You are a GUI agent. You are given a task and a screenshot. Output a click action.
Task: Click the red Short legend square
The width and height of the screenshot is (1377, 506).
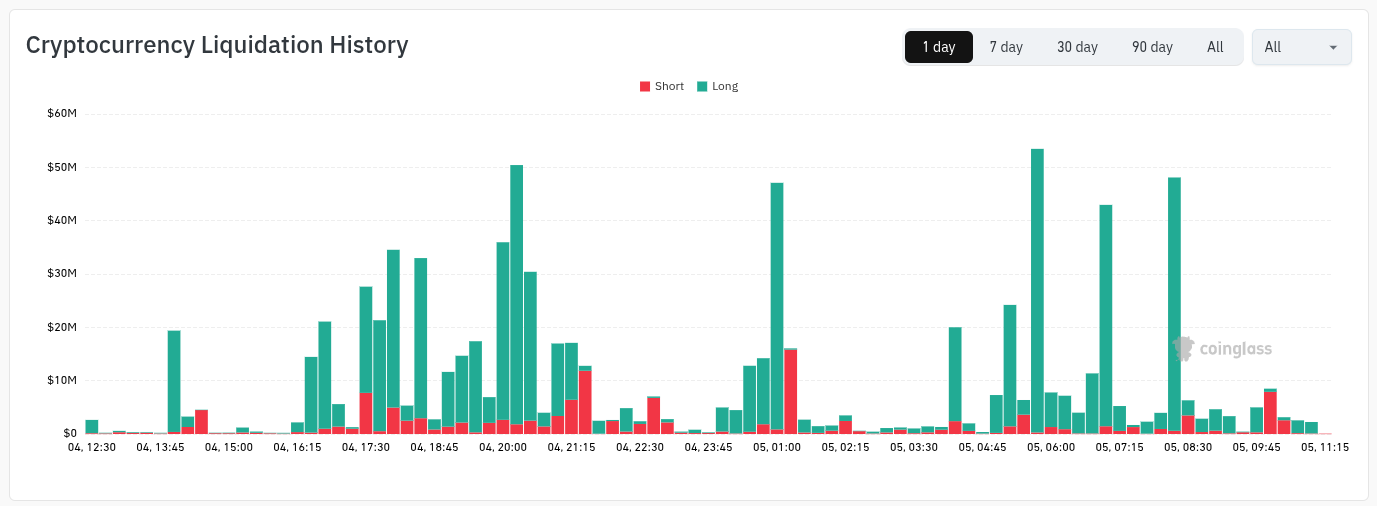[645, 87]
